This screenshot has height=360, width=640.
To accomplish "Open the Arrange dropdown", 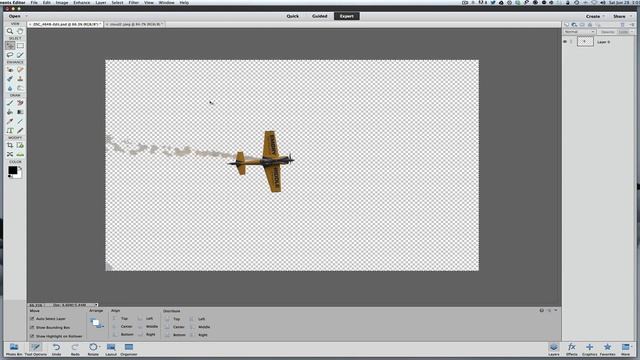I will [x=97, y=323].
